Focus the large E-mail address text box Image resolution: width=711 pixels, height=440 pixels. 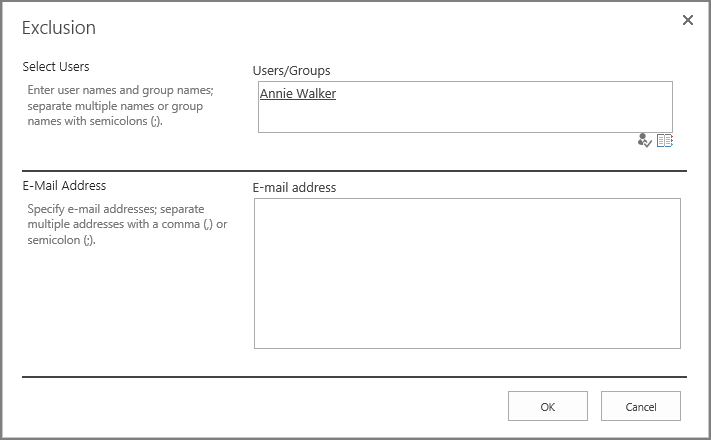[467, 274]
